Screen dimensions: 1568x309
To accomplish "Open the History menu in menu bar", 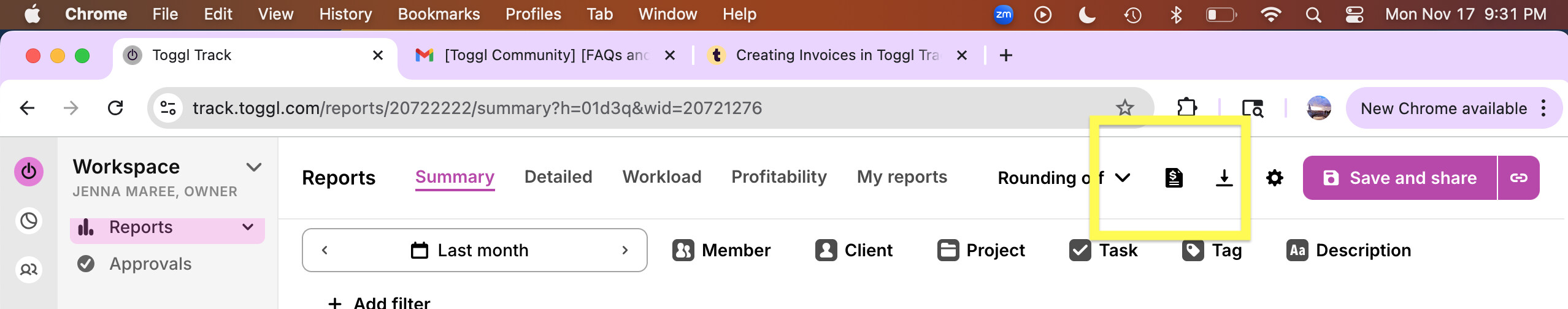I will (x=345, y=14).
